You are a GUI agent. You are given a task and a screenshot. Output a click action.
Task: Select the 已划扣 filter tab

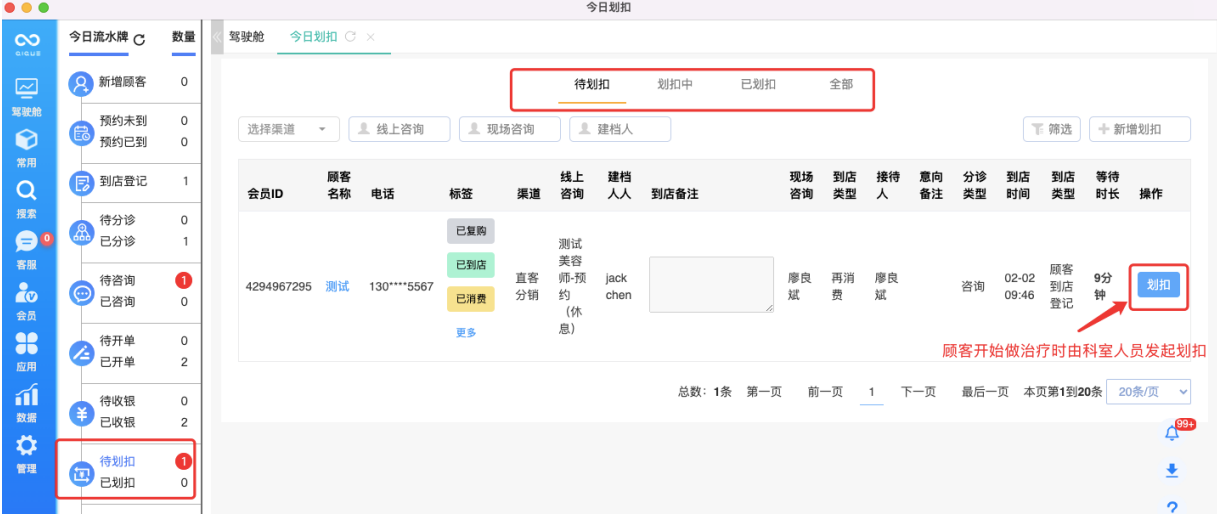(x=758, y=85)
